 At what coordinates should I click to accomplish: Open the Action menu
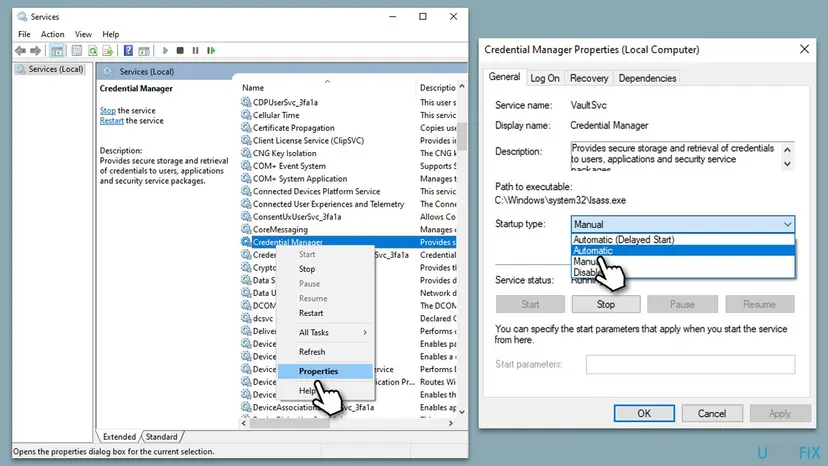[52, 34]
